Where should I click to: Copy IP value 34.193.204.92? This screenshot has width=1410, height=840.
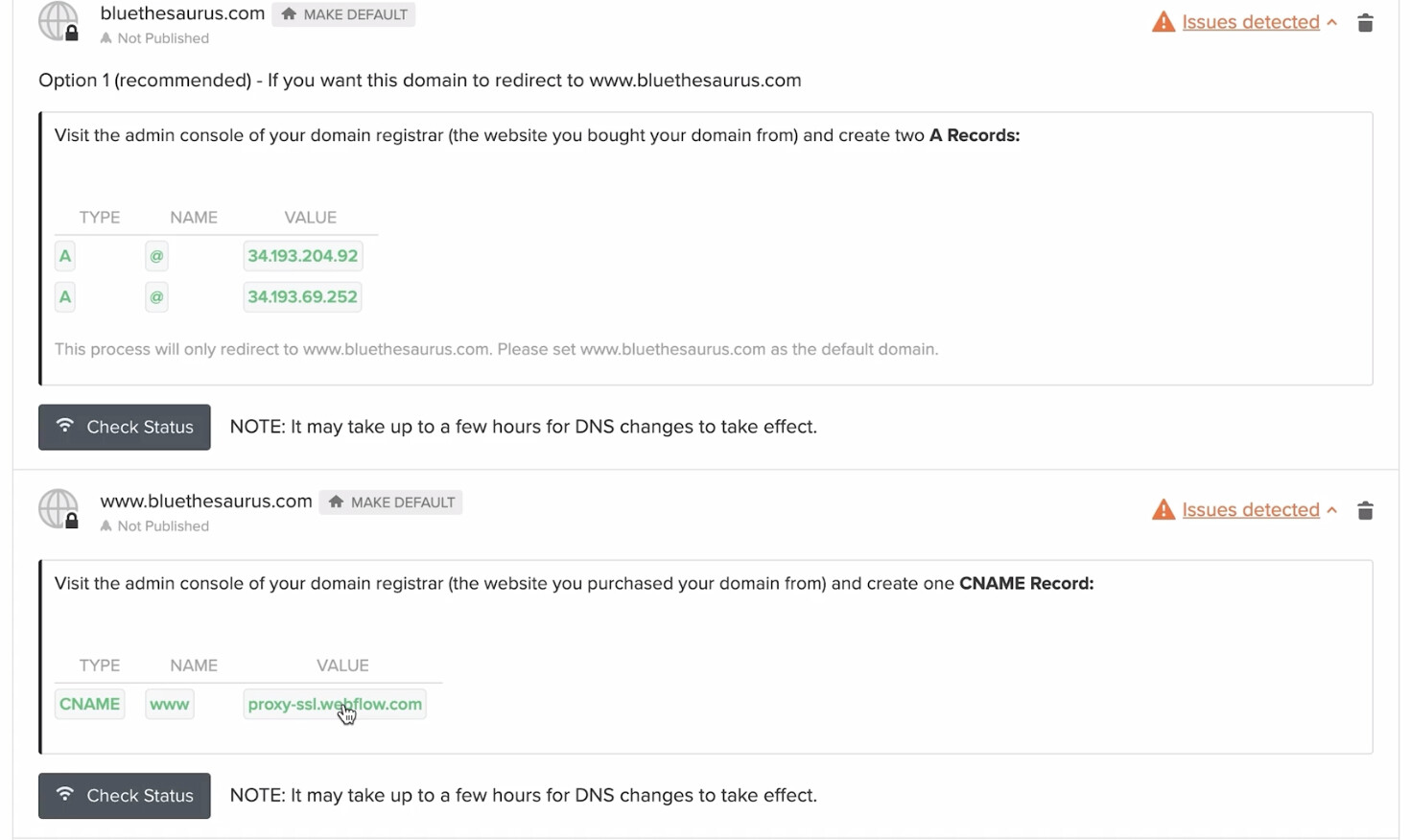[302, 256]
